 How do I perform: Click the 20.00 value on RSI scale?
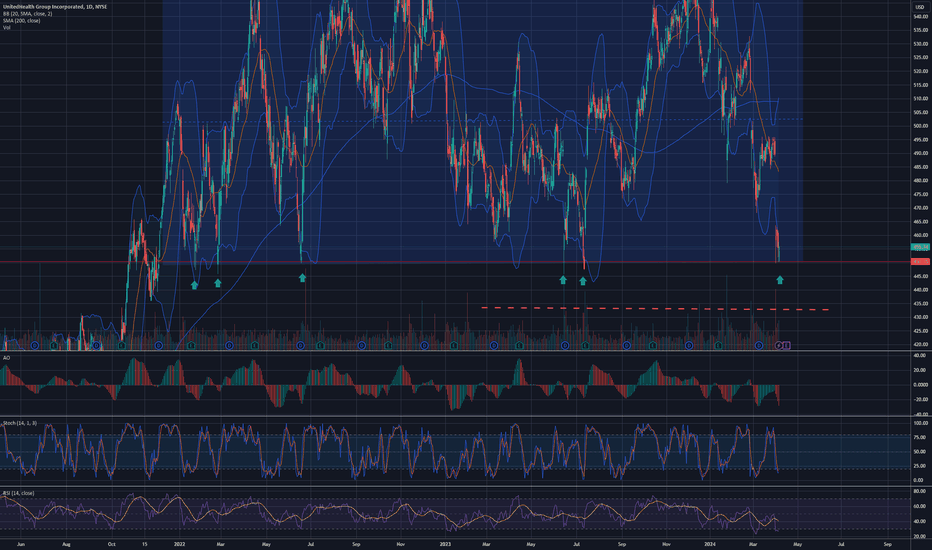pyautogui.click(x=920, y=536)
